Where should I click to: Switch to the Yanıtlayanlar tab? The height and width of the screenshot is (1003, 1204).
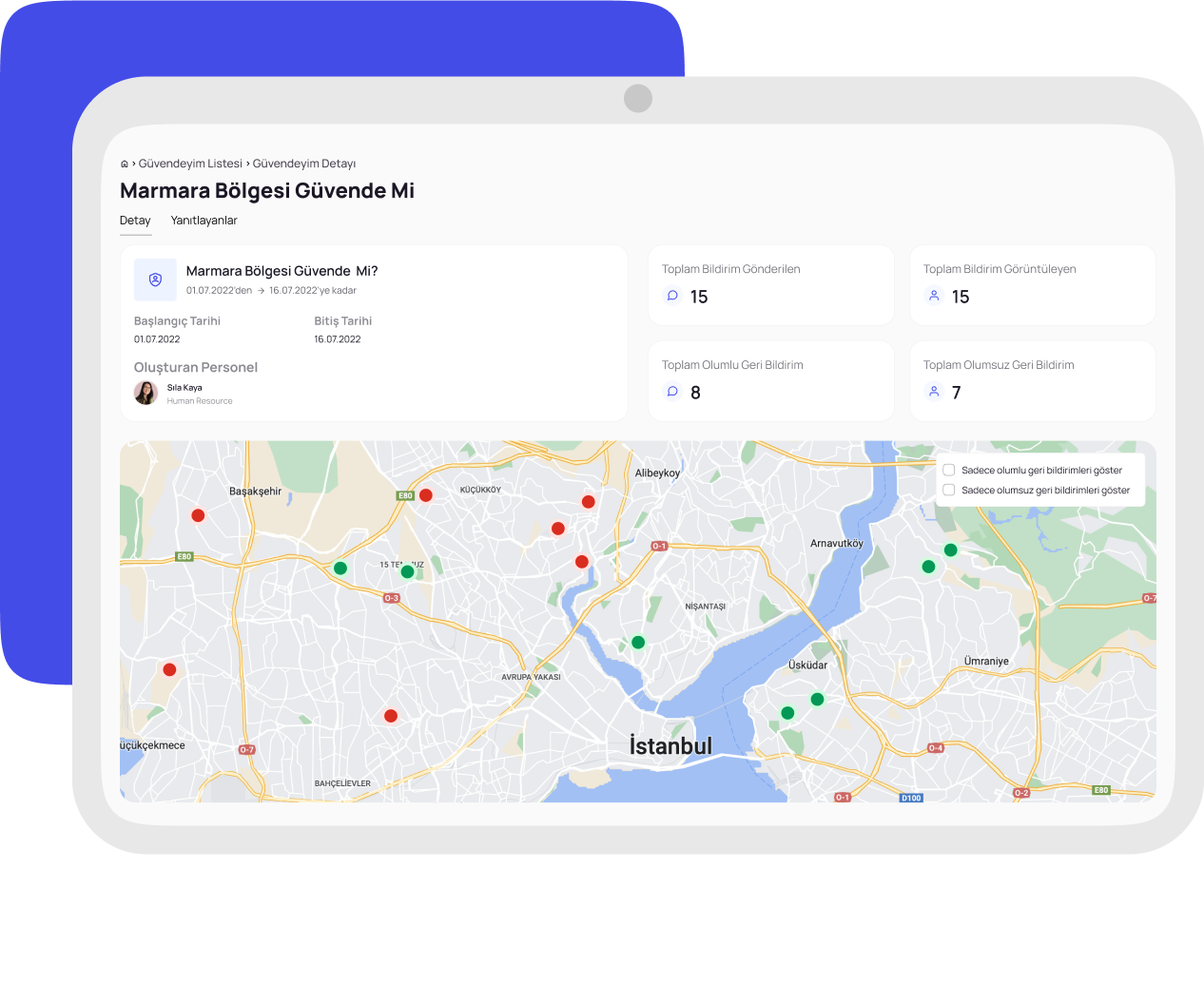(x=204, y=221)
